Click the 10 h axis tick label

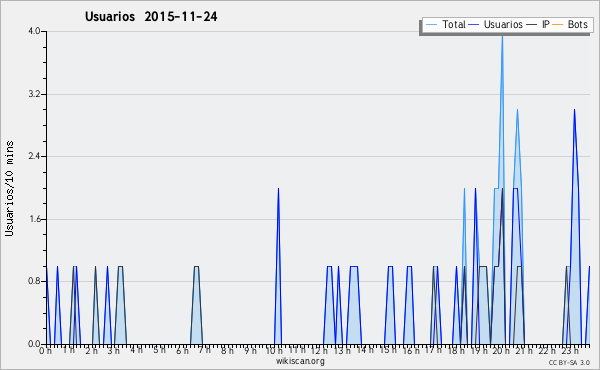coord(274,351)
